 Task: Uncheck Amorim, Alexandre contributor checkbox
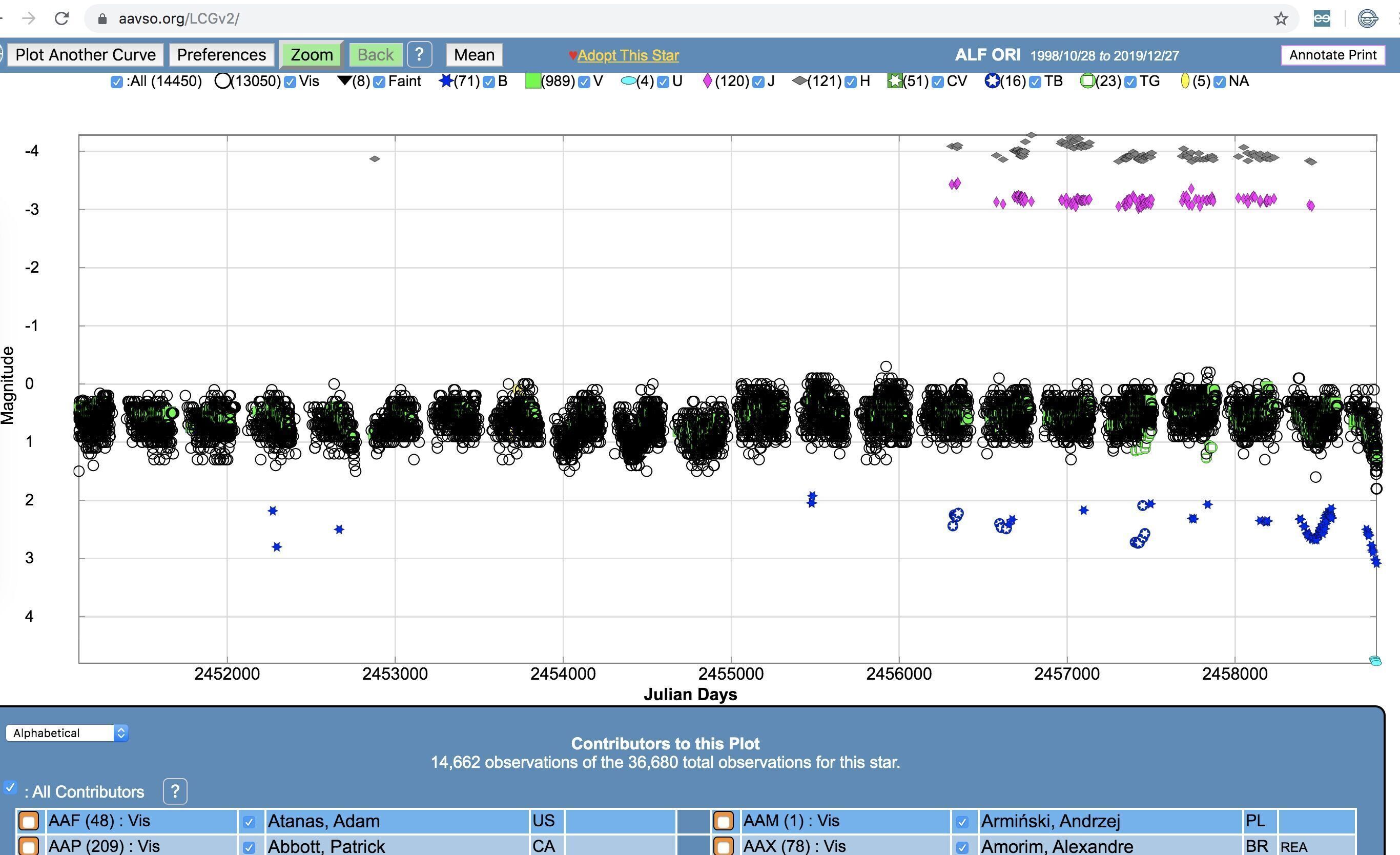tap(962, 848)
